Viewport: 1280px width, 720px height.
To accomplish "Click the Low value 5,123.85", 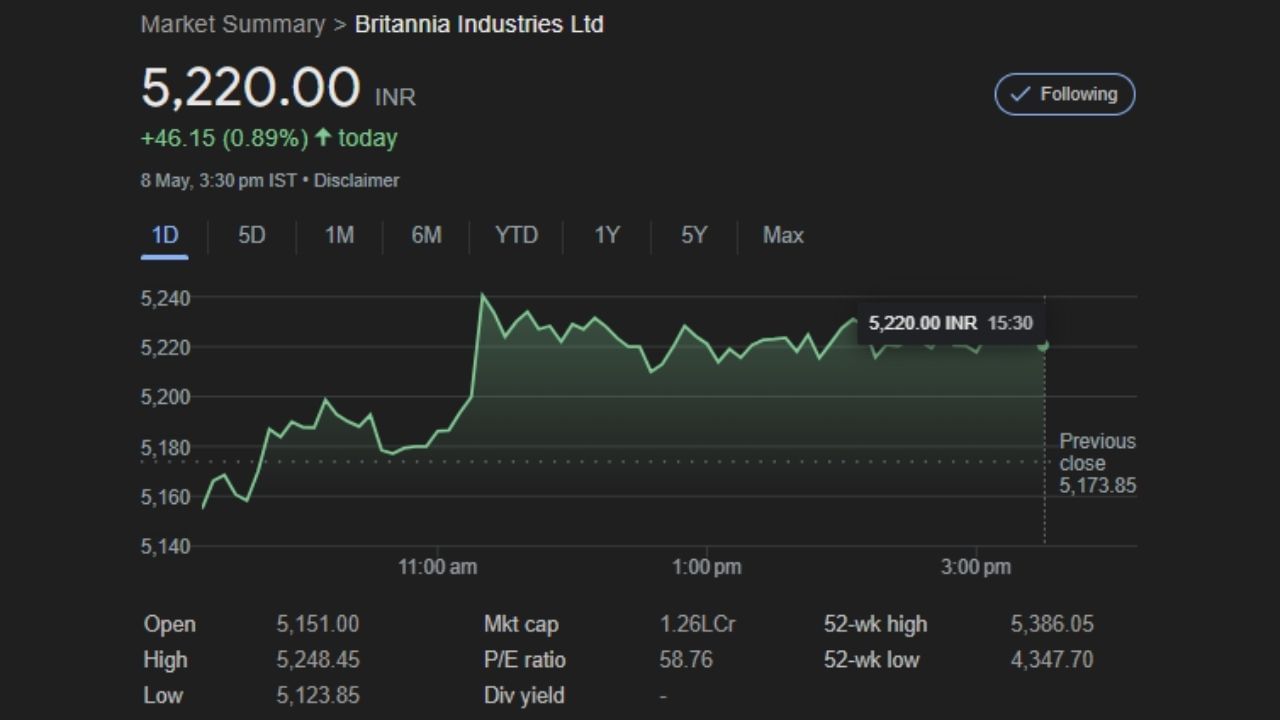I will pos(317,695).
